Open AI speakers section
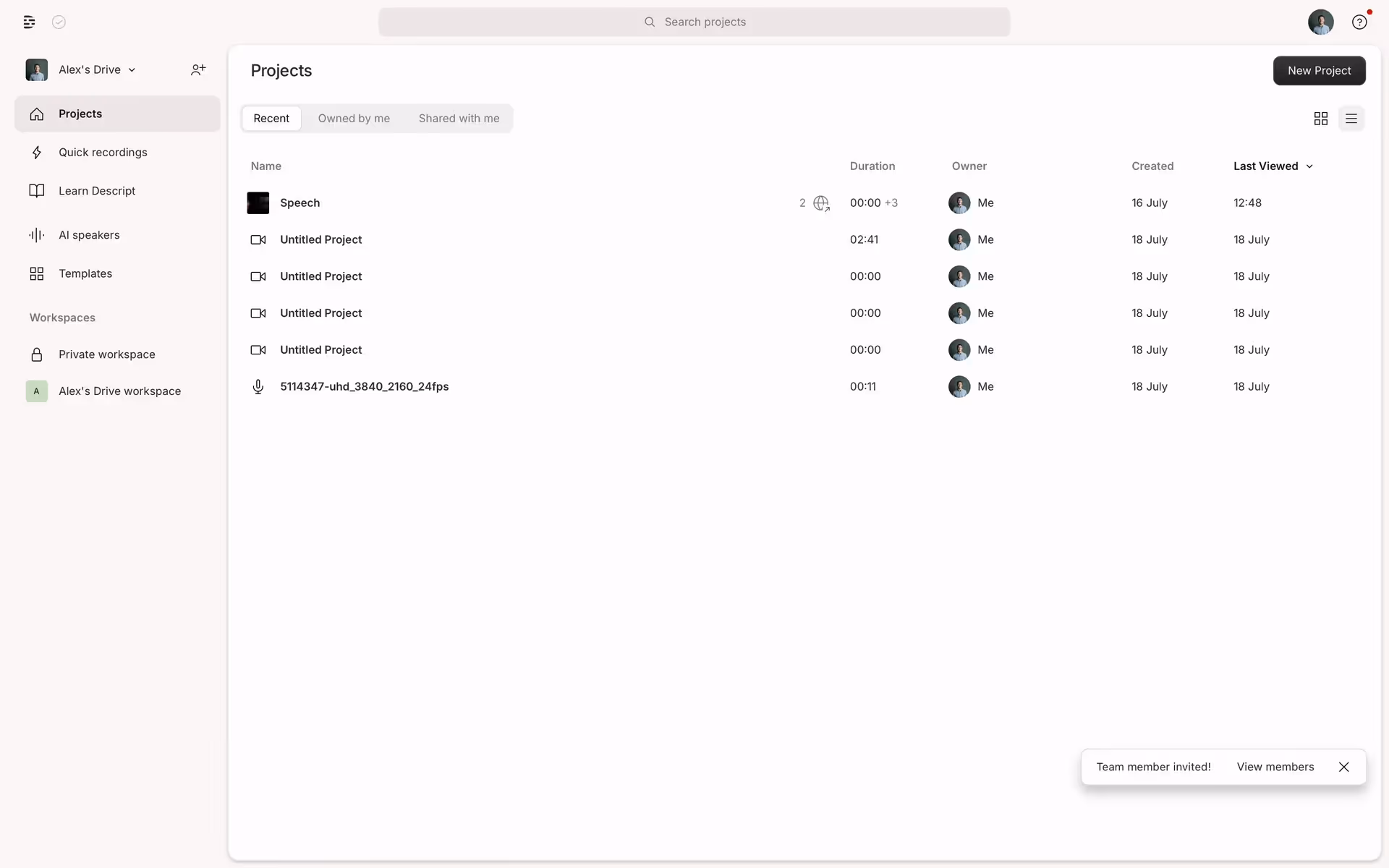 [x=89, y=235]
